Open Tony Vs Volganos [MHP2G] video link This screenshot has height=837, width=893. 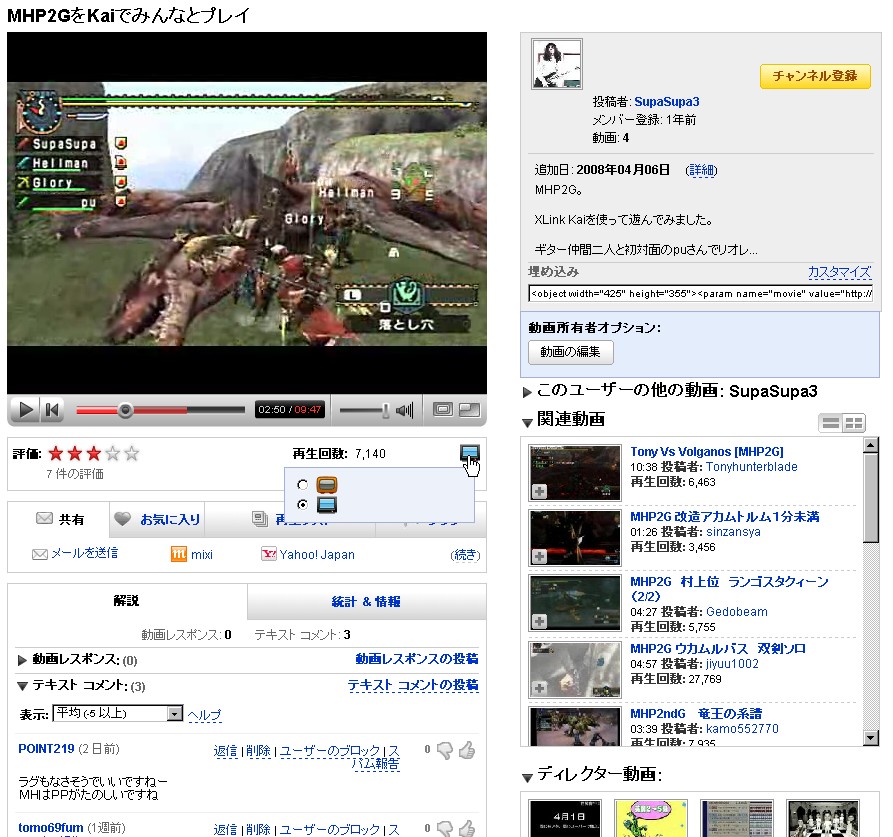pyautogui.click(x=707, y=452)
